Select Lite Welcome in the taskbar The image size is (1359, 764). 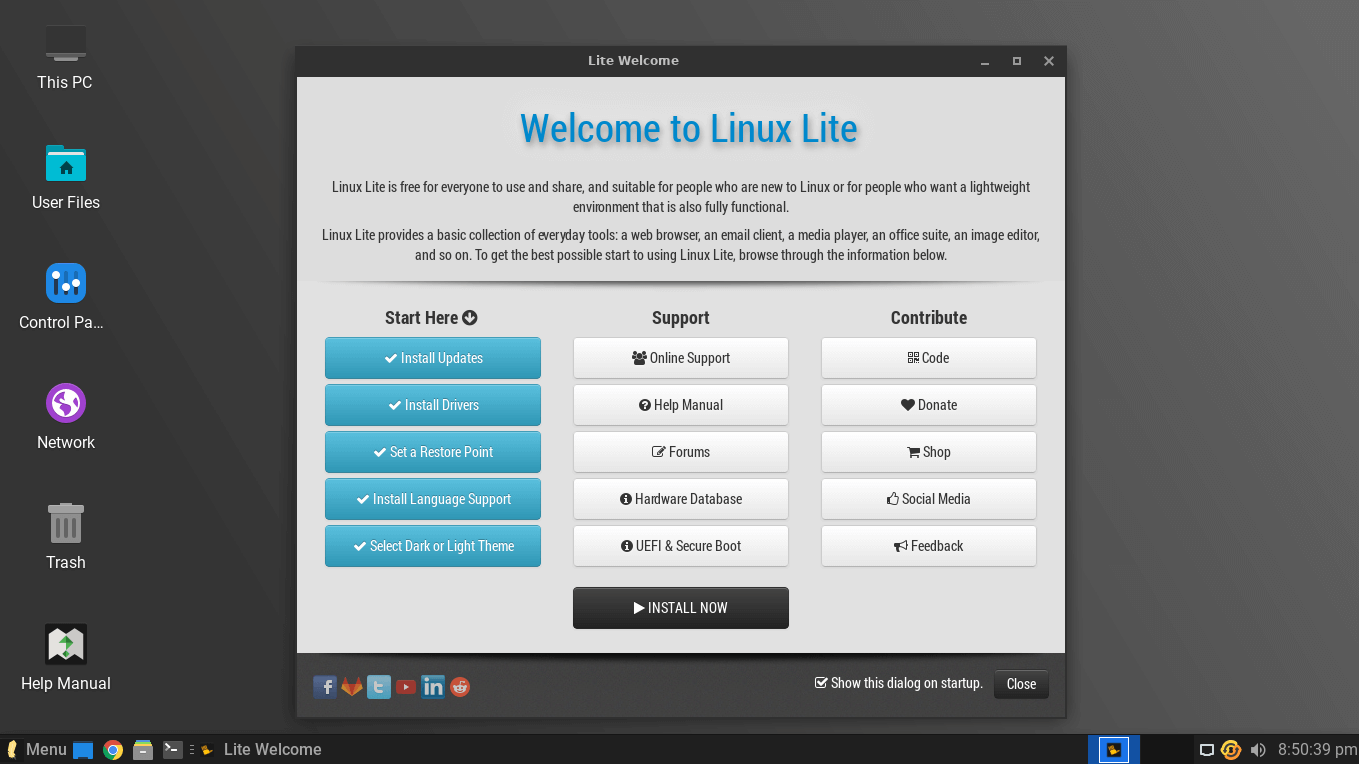(x=262, y=750)
